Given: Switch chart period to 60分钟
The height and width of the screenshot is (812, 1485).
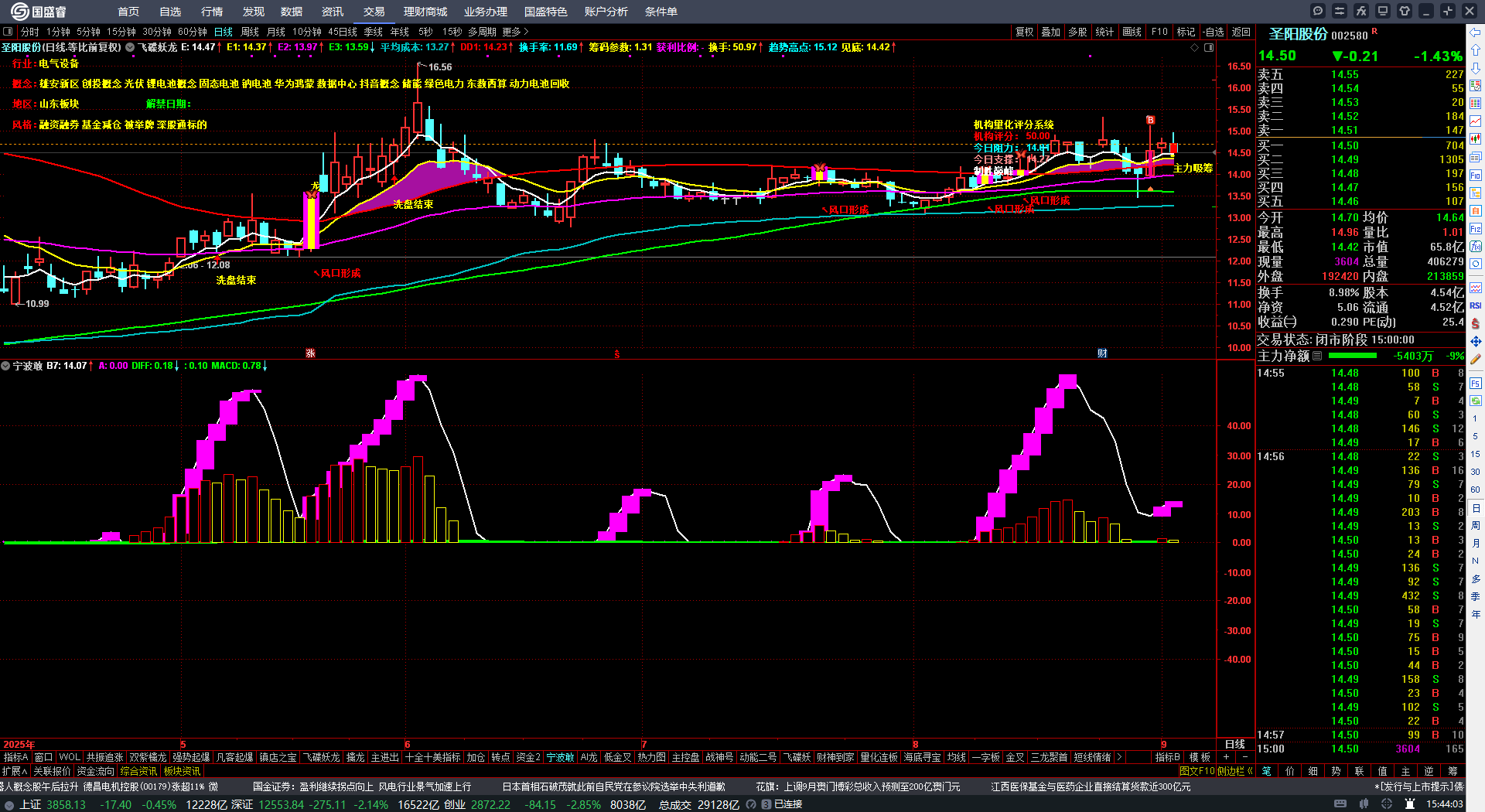Looking at the screenshot, I should 193,32.
